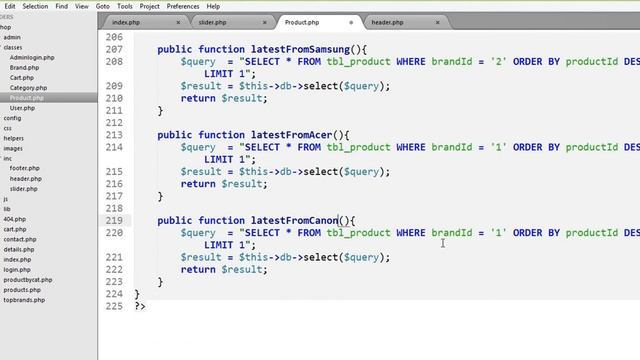Screen dimensions: 640x360
Task: Open the Tools menu
Action: pyautogui.click(x=124, y=6)
